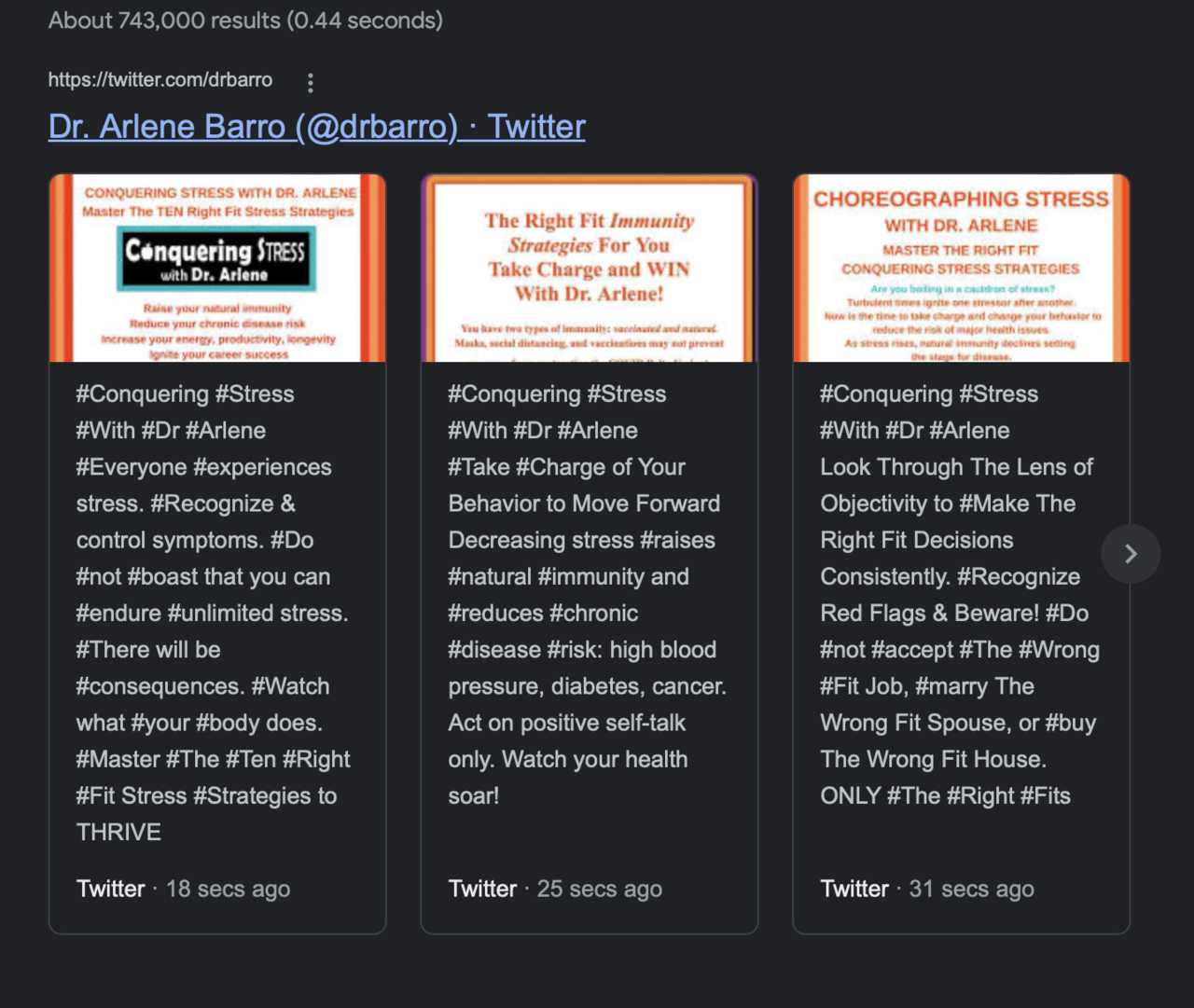Click the next arrow on the tweet carousel
Screen dimensions: 1194x1008
[x=1131, y=554]
